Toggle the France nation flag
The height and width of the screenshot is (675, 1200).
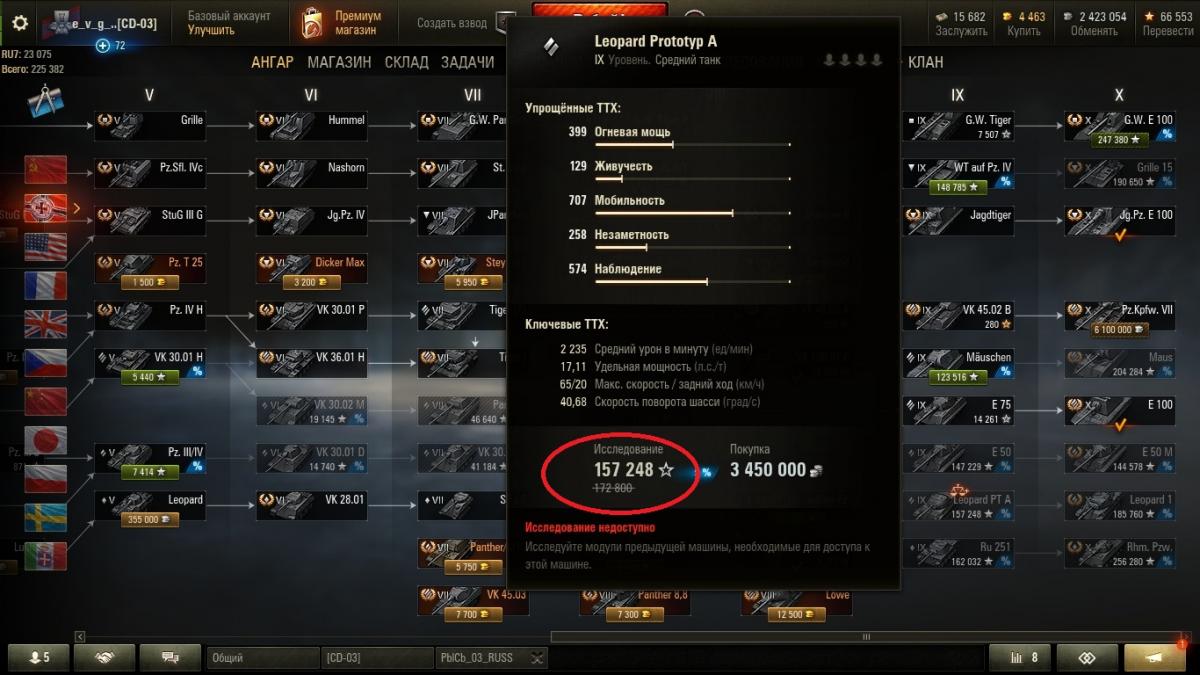[46, 286]
